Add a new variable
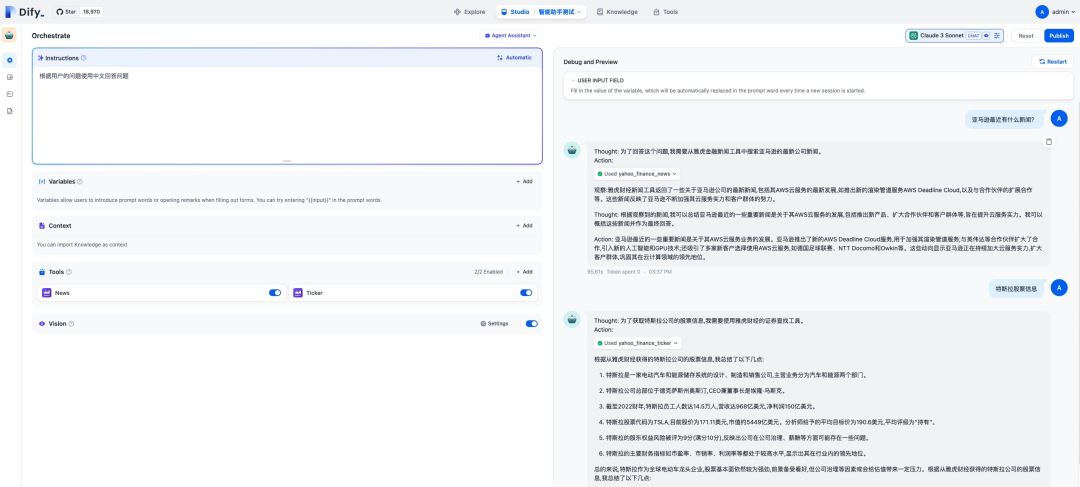Image resolution: width=1080 pixels, height=487 pixels. point(524,182)
